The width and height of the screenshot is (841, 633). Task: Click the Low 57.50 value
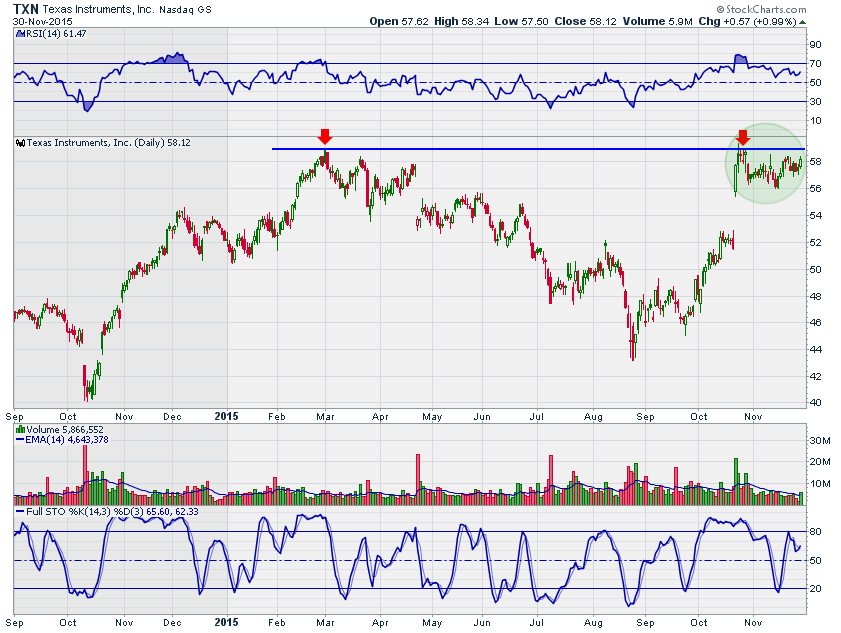pyautogui.click(x=521, y=21)
